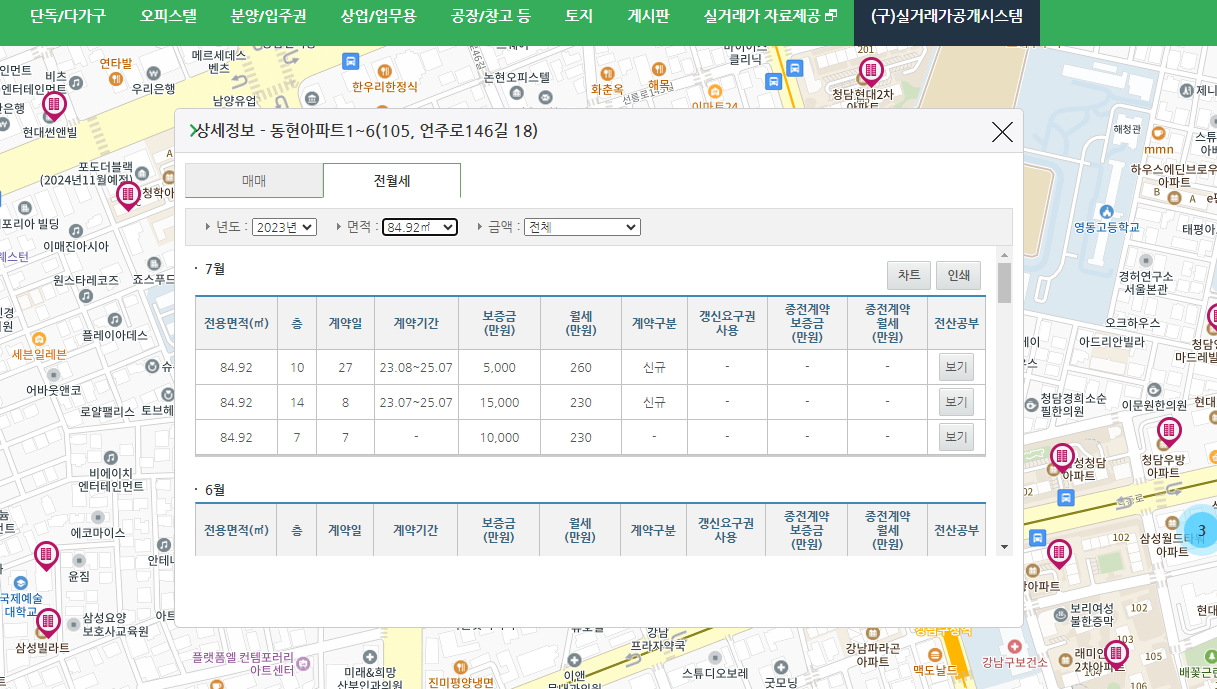Click the 영동고등학교 map label

[1106, 228]
